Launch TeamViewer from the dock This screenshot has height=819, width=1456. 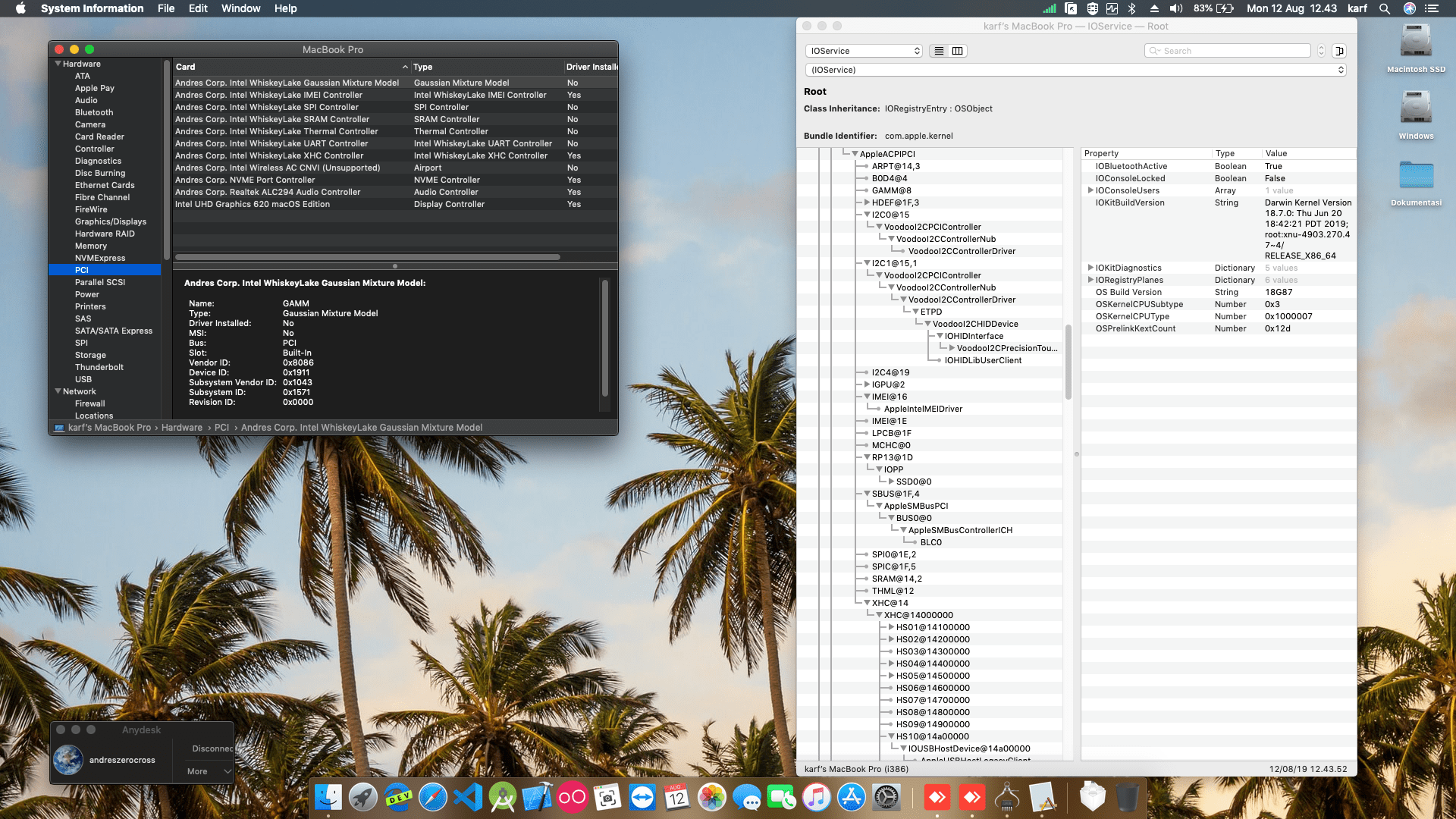pos(642,798)
